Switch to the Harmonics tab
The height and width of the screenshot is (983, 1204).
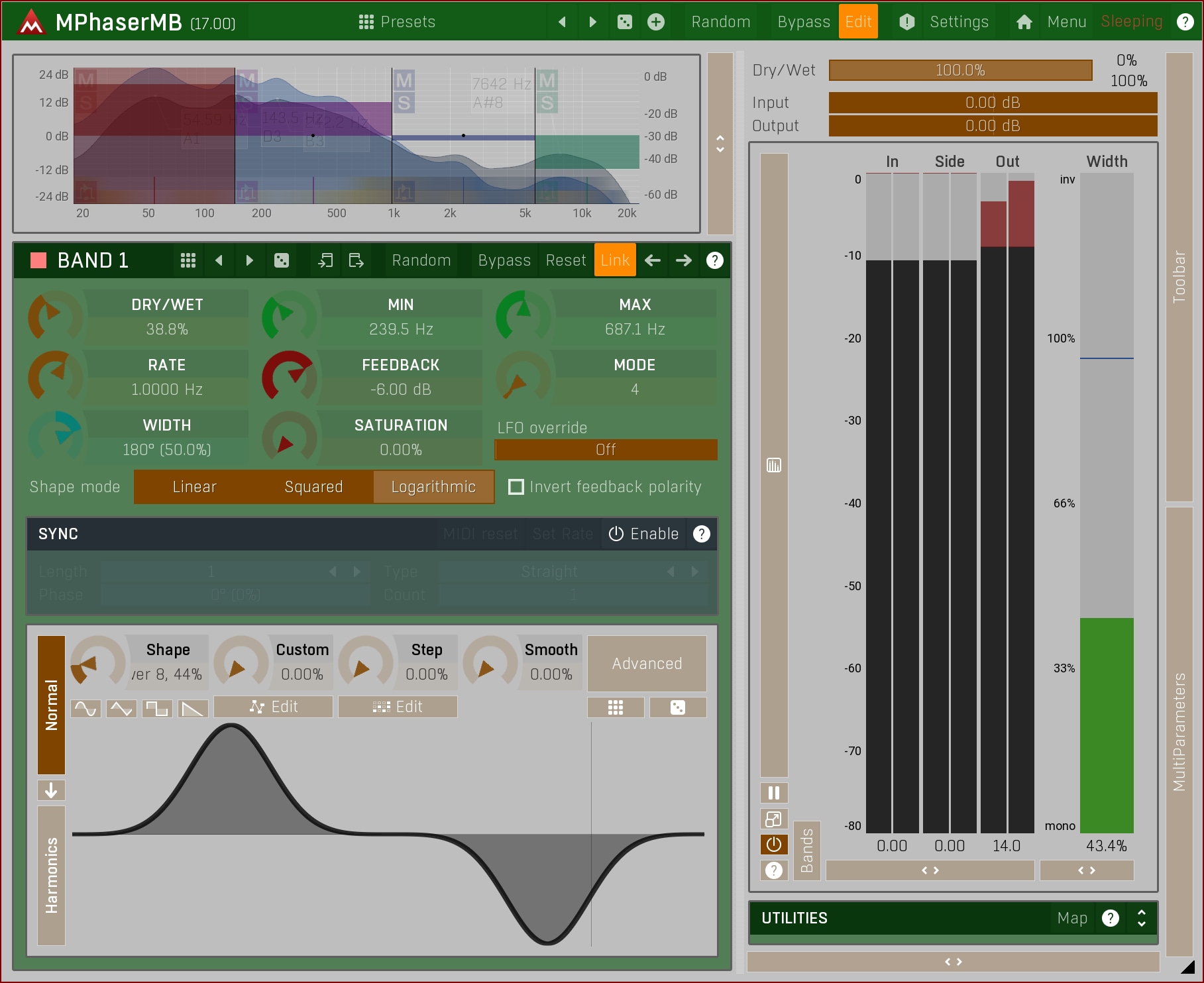[x=52, y=875]
